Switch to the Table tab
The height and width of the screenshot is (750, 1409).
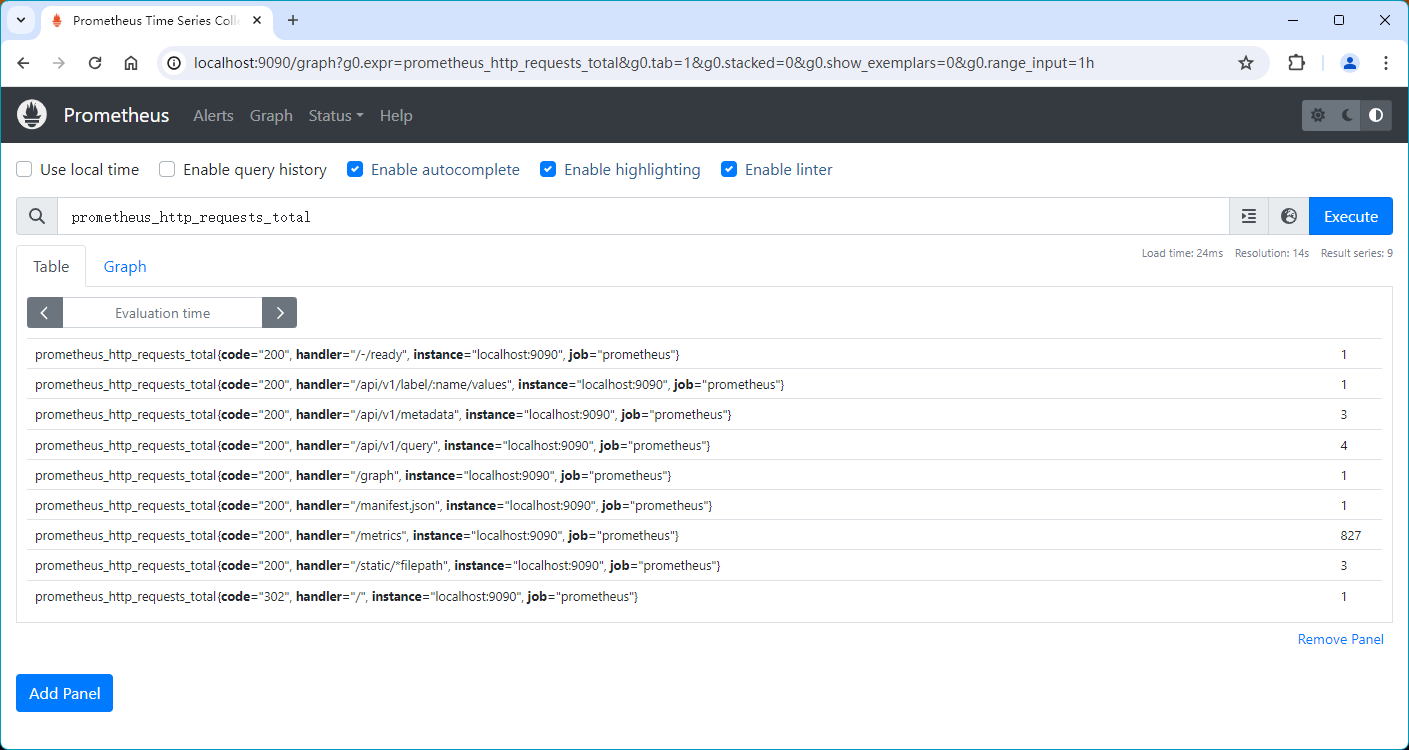[51, 266]
